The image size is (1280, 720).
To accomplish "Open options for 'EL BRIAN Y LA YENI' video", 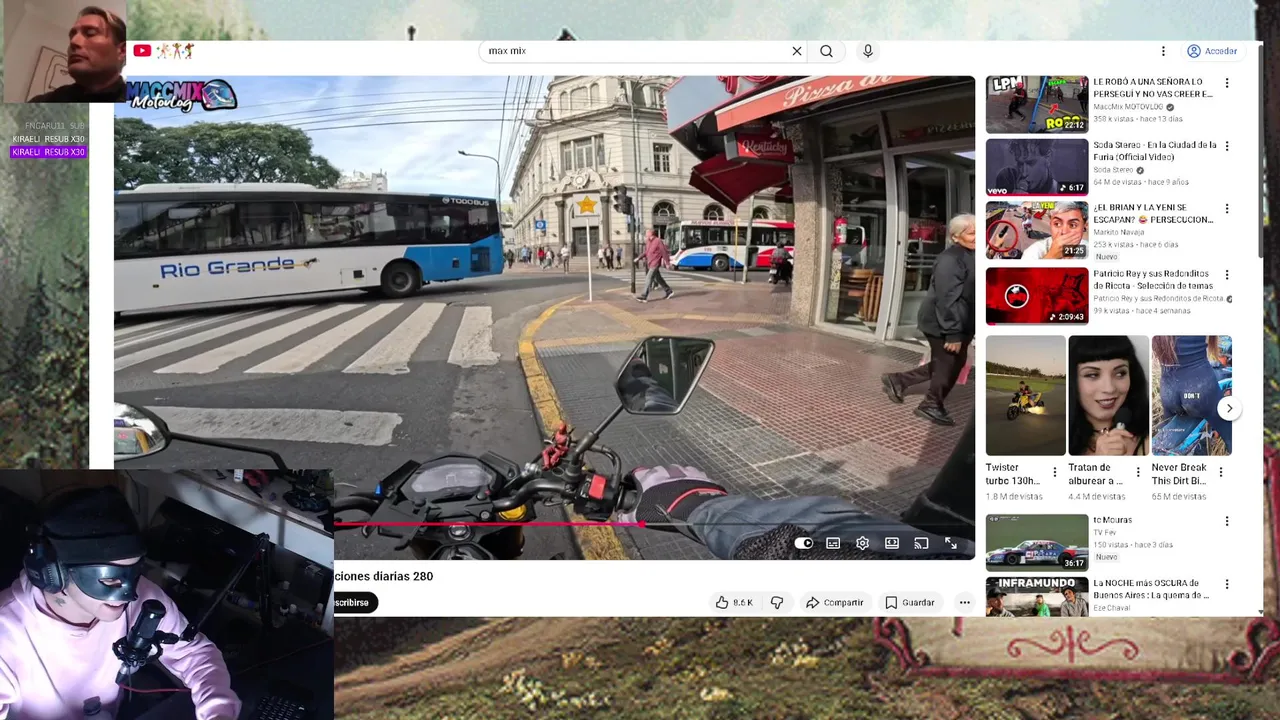I will [1227, 209].
